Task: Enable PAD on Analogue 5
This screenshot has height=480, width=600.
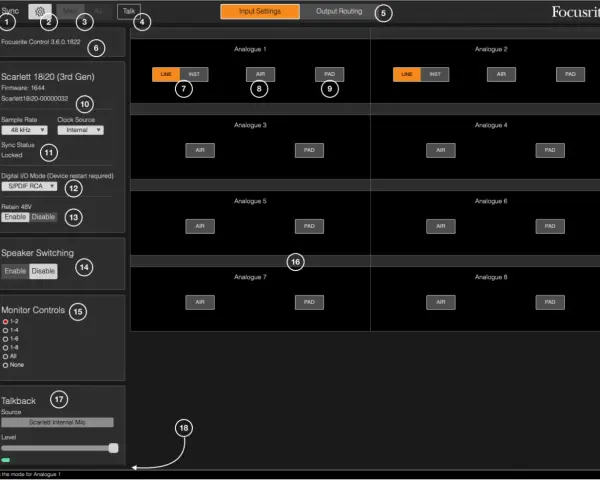Action: tap(309, 226)
